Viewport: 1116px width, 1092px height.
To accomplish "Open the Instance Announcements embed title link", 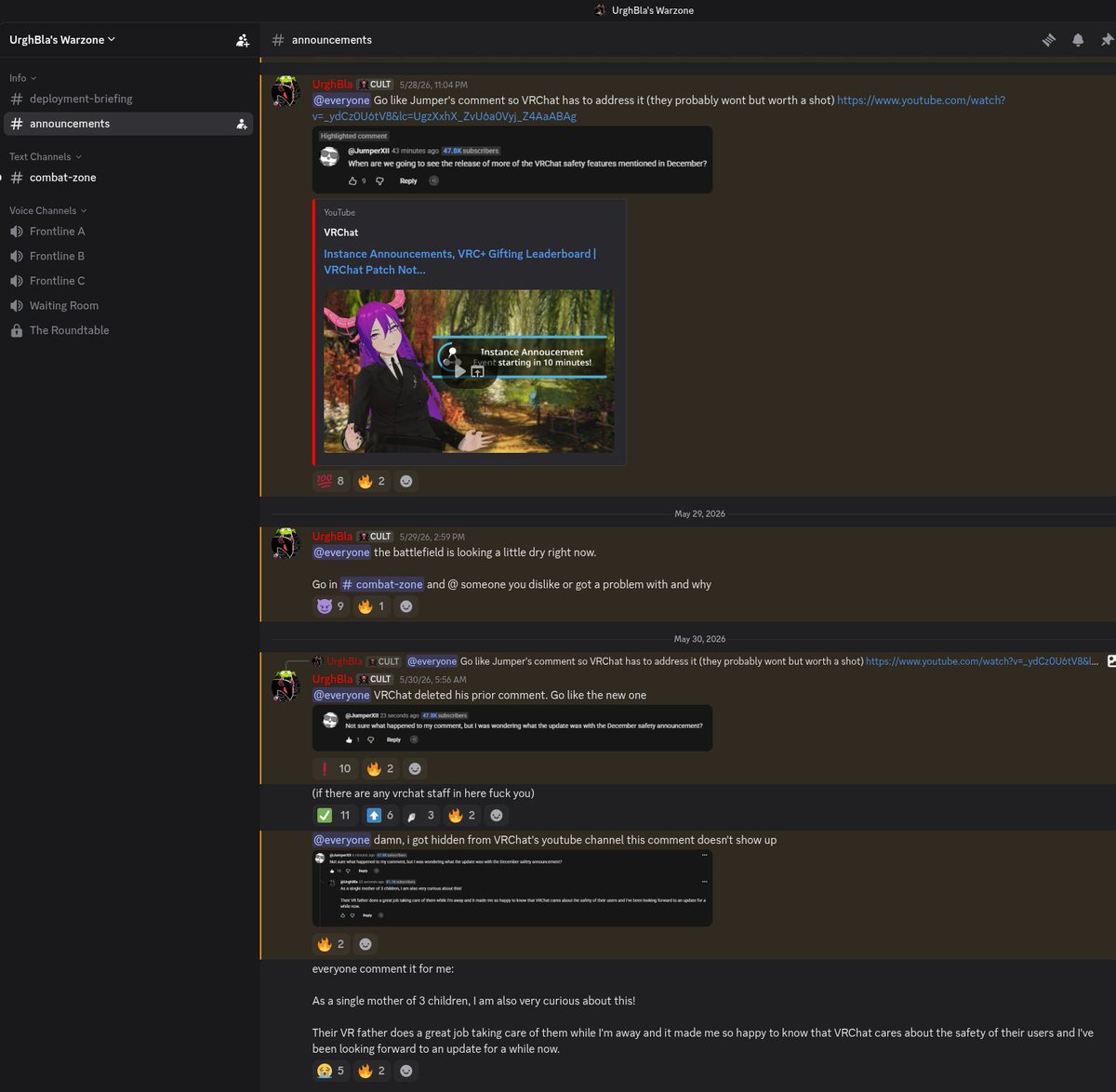I will coord(459,261).
